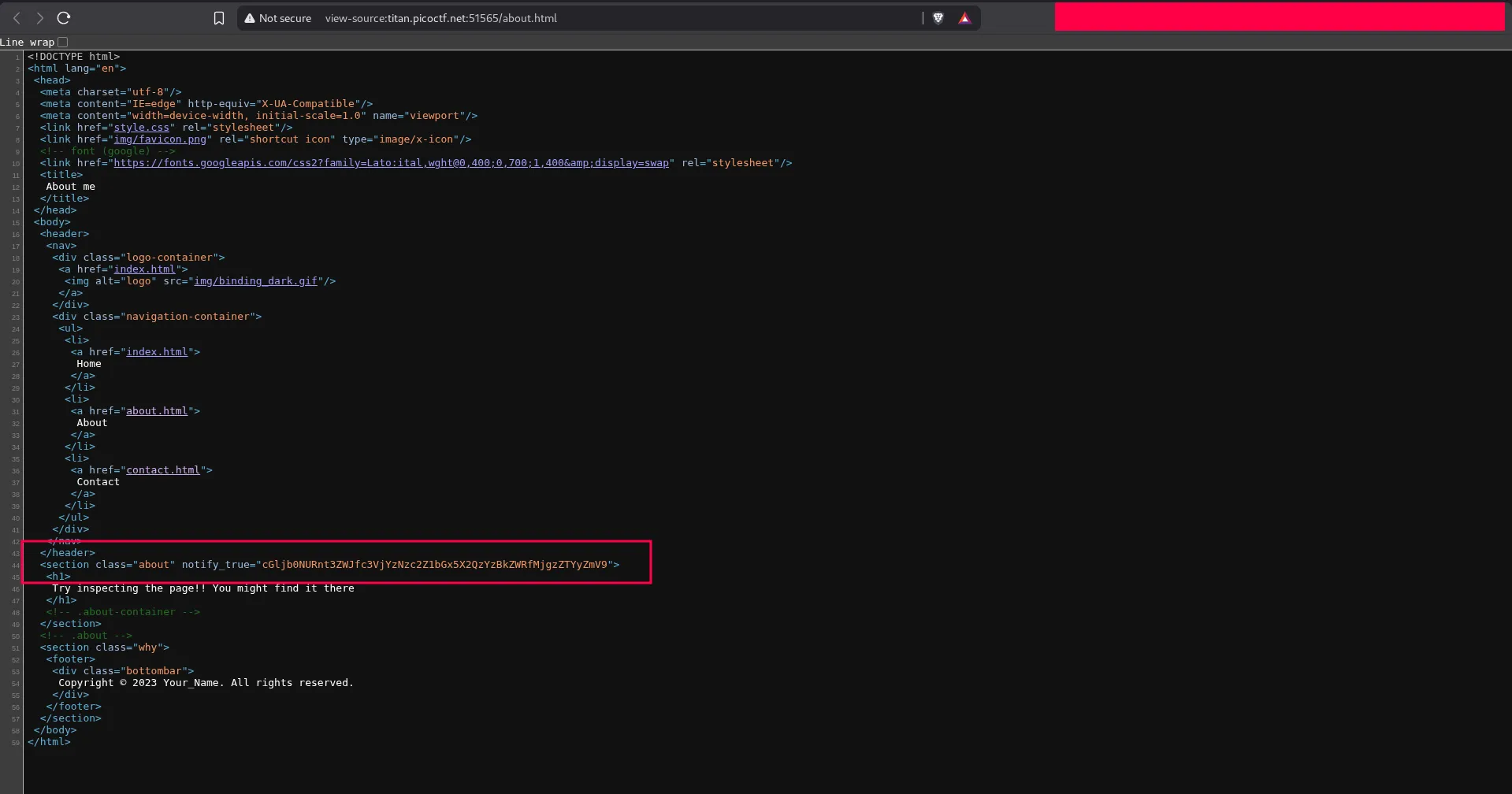Follow the Google Fonts stylesheet link

tap(392, 163)
